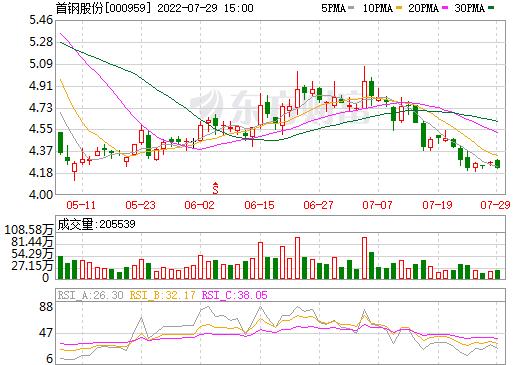Click the 54.29万 volume axis label

click(32, 254)
